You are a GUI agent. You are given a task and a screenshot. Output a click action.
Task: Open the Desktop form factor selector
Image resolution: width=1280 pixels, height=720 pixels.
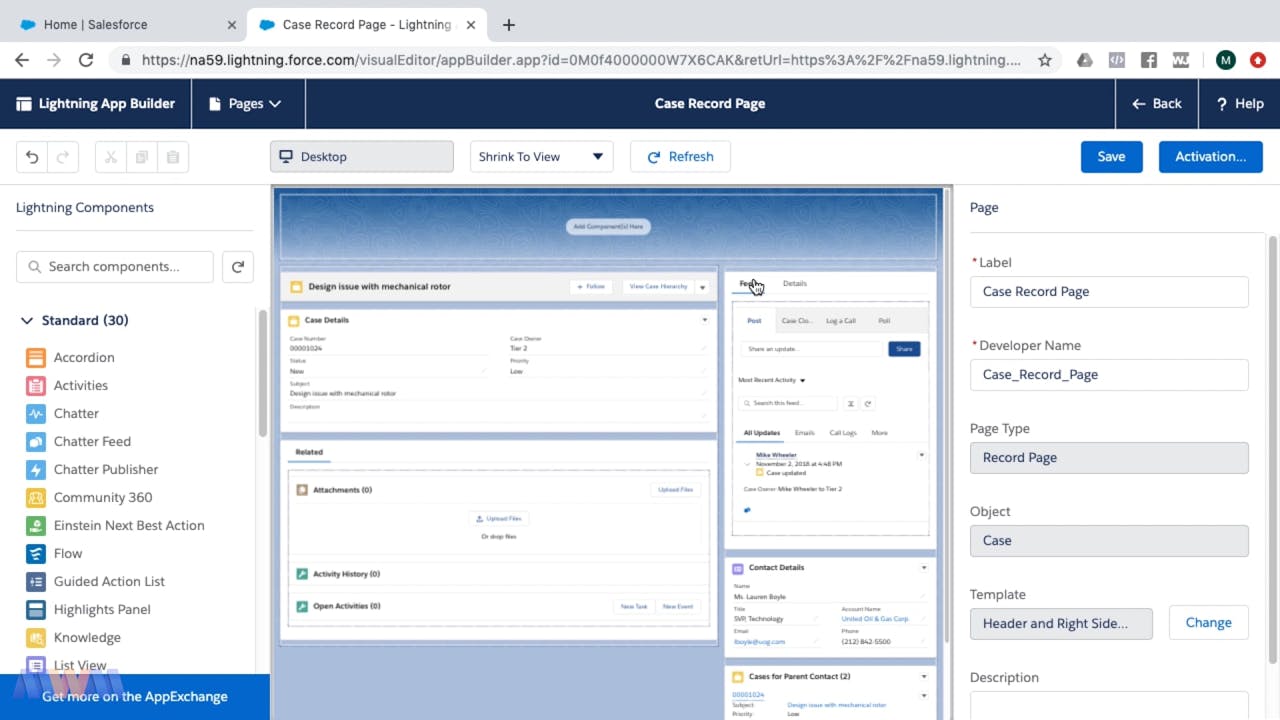point(361,157)
